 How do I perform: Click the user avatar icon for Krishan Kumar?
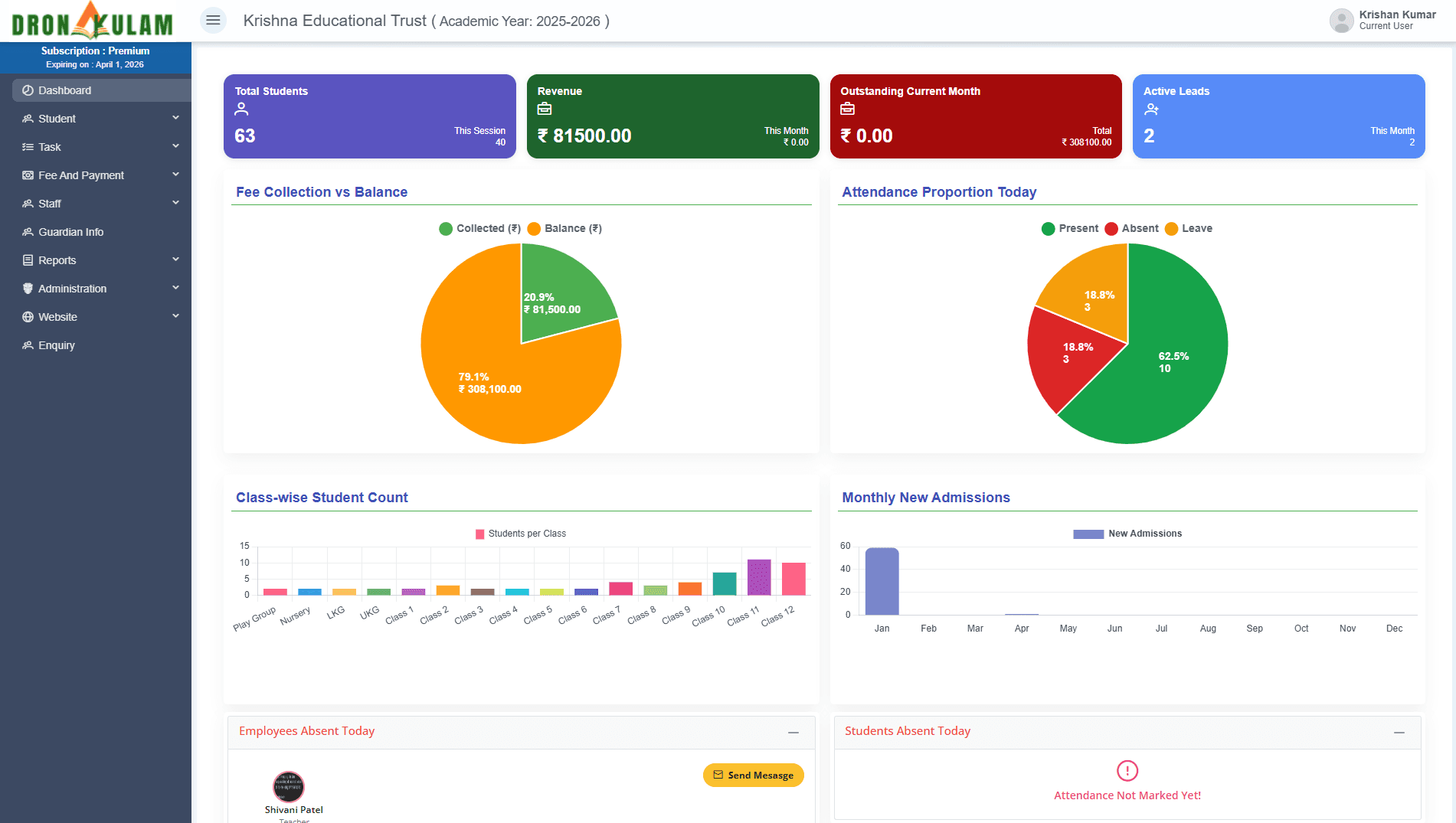[x=1341, y=21]
